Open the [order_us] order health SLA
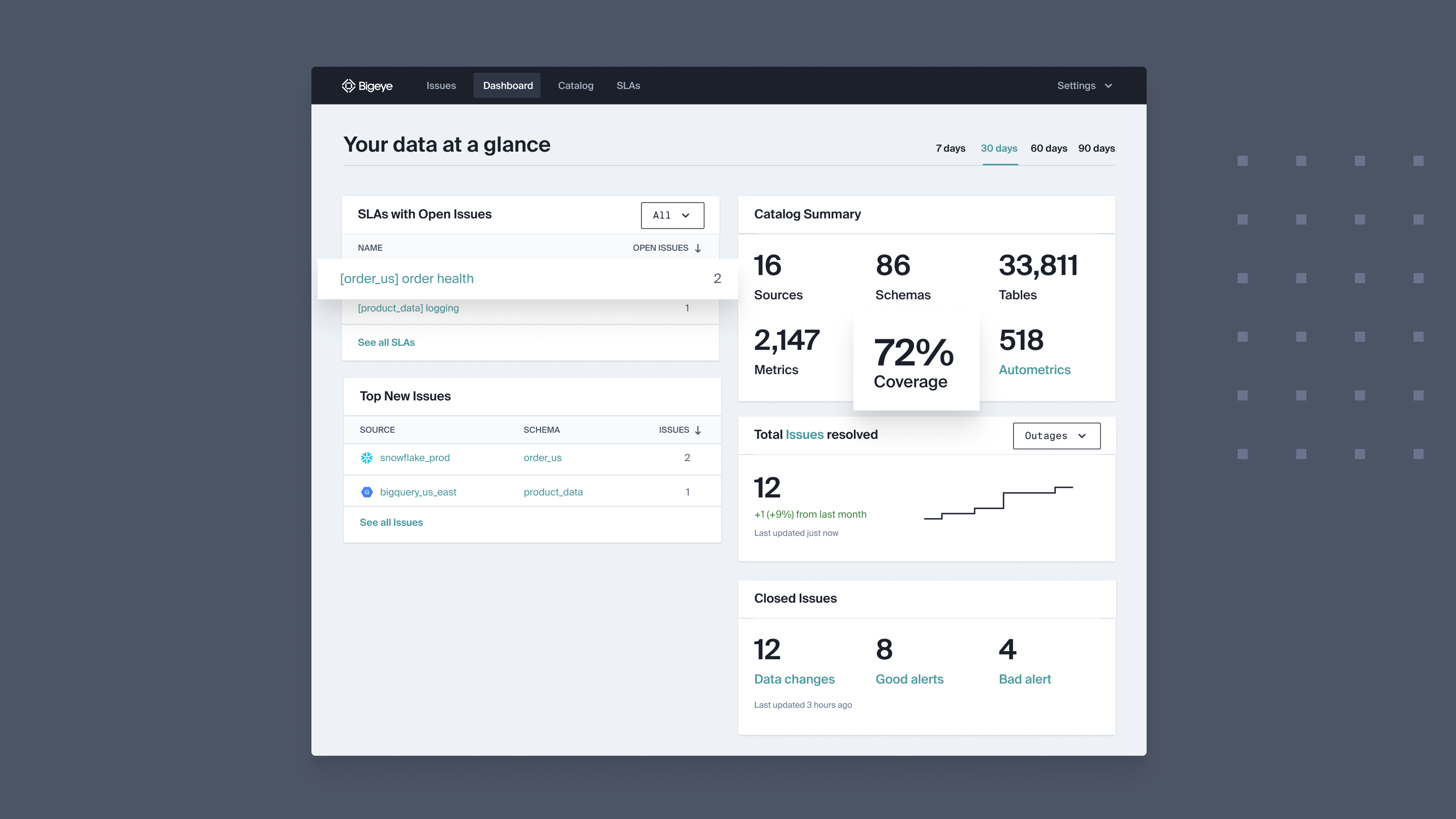 point(407,278)
